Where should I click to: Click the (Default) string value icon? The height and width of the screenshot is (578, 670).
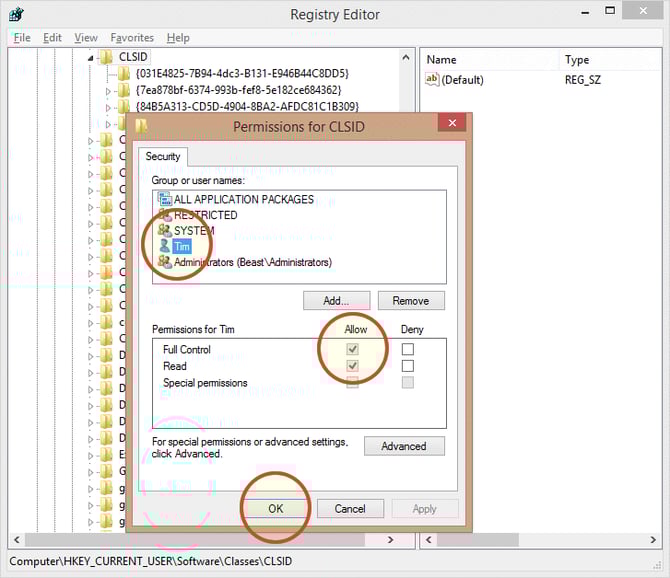coord(433,79)
